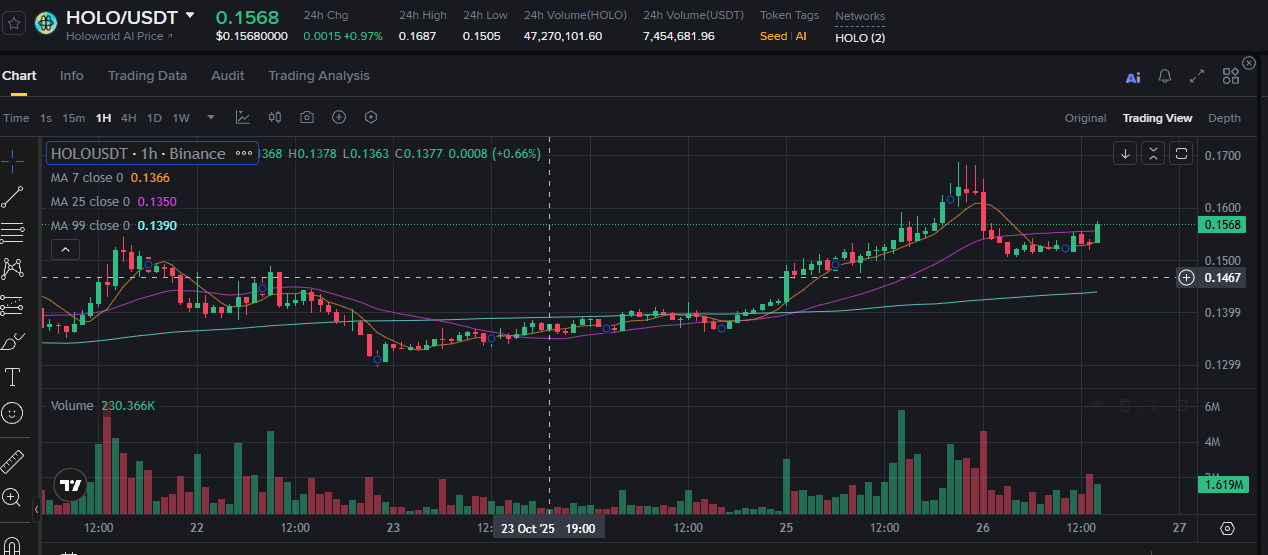Select the ruler measure tool
1268x555 pixels.
pyautogui.click(x=13, y=461)
